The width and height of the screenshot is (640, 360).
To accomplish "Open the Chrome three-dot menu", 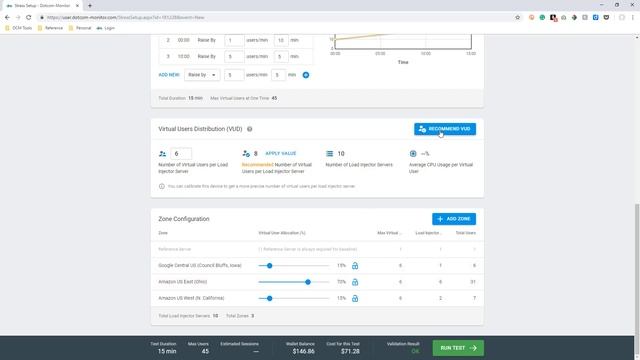I will tap(633, 18).
